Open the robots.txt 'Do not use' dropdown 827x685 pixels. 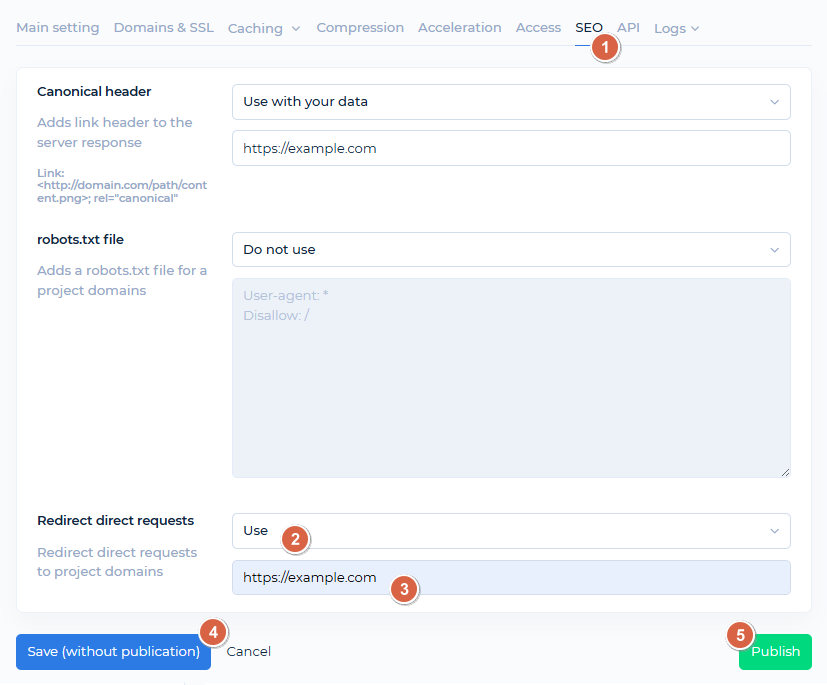(510, 250)
